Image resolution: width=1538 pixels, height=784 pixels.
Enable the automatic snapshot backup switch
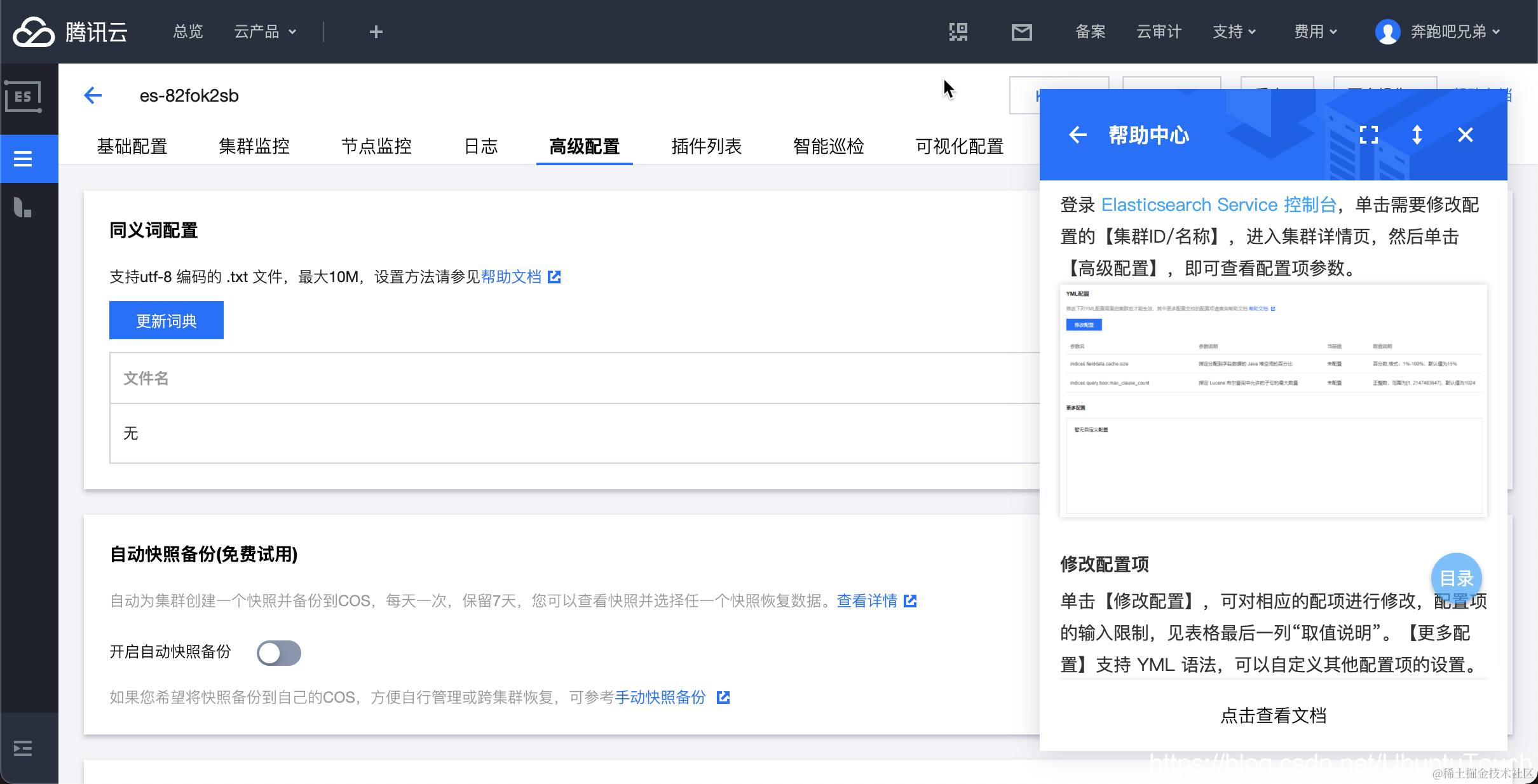pos(278,652)
